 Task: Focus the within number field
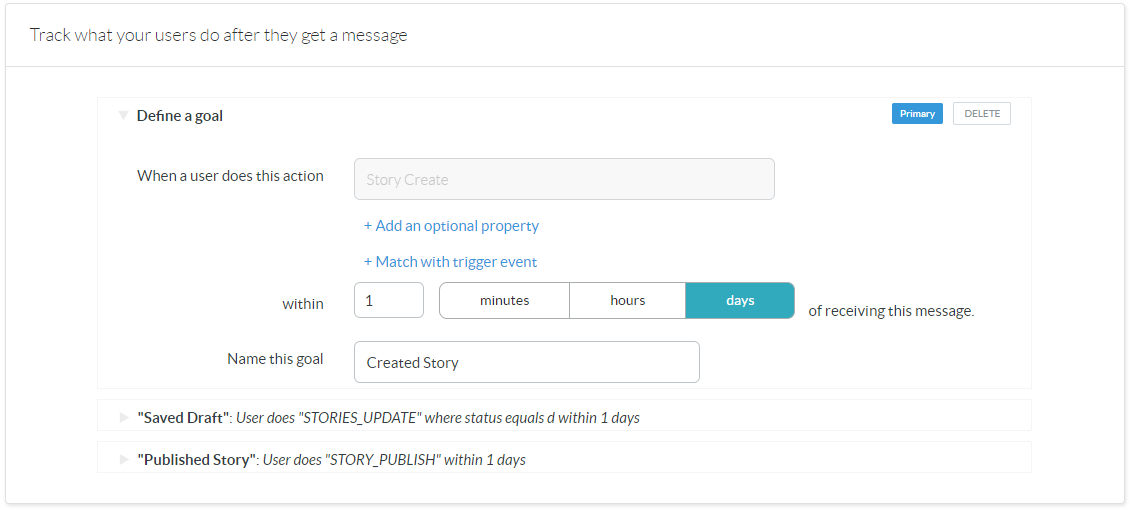[x=388, y=301]
